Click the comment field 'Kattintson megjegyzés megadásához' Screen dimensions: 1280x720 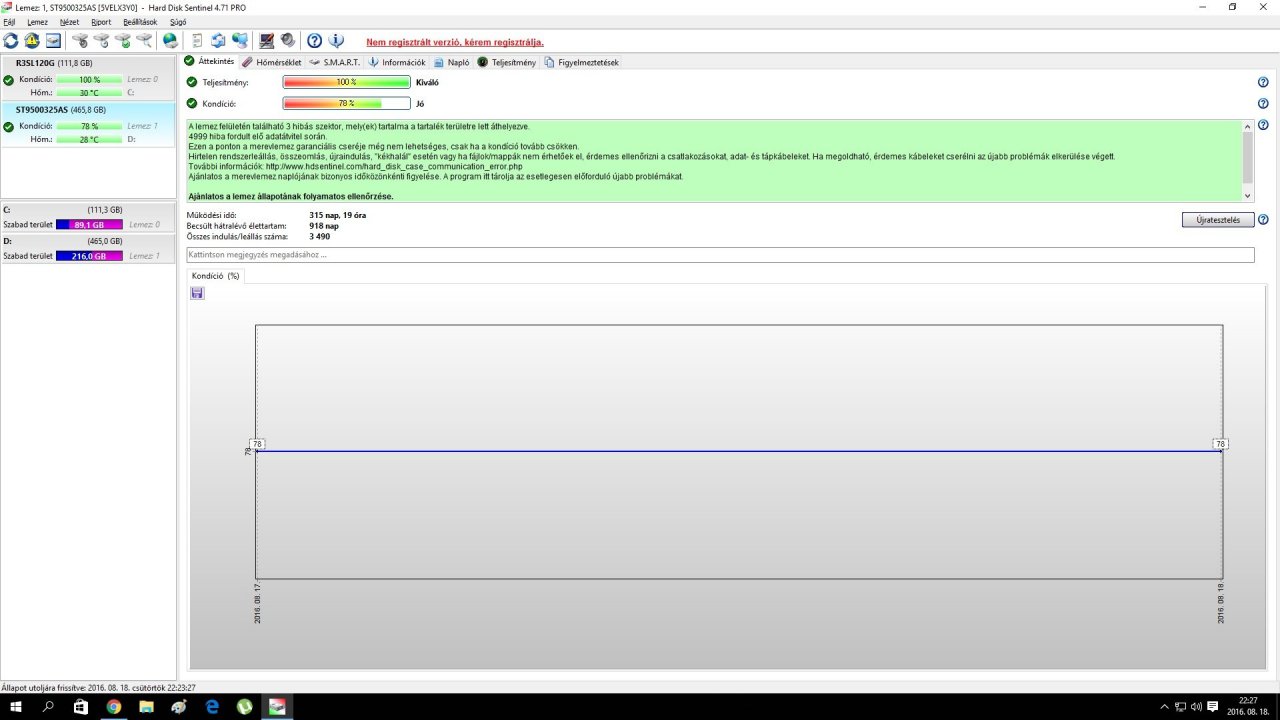(x=720, y=255)
